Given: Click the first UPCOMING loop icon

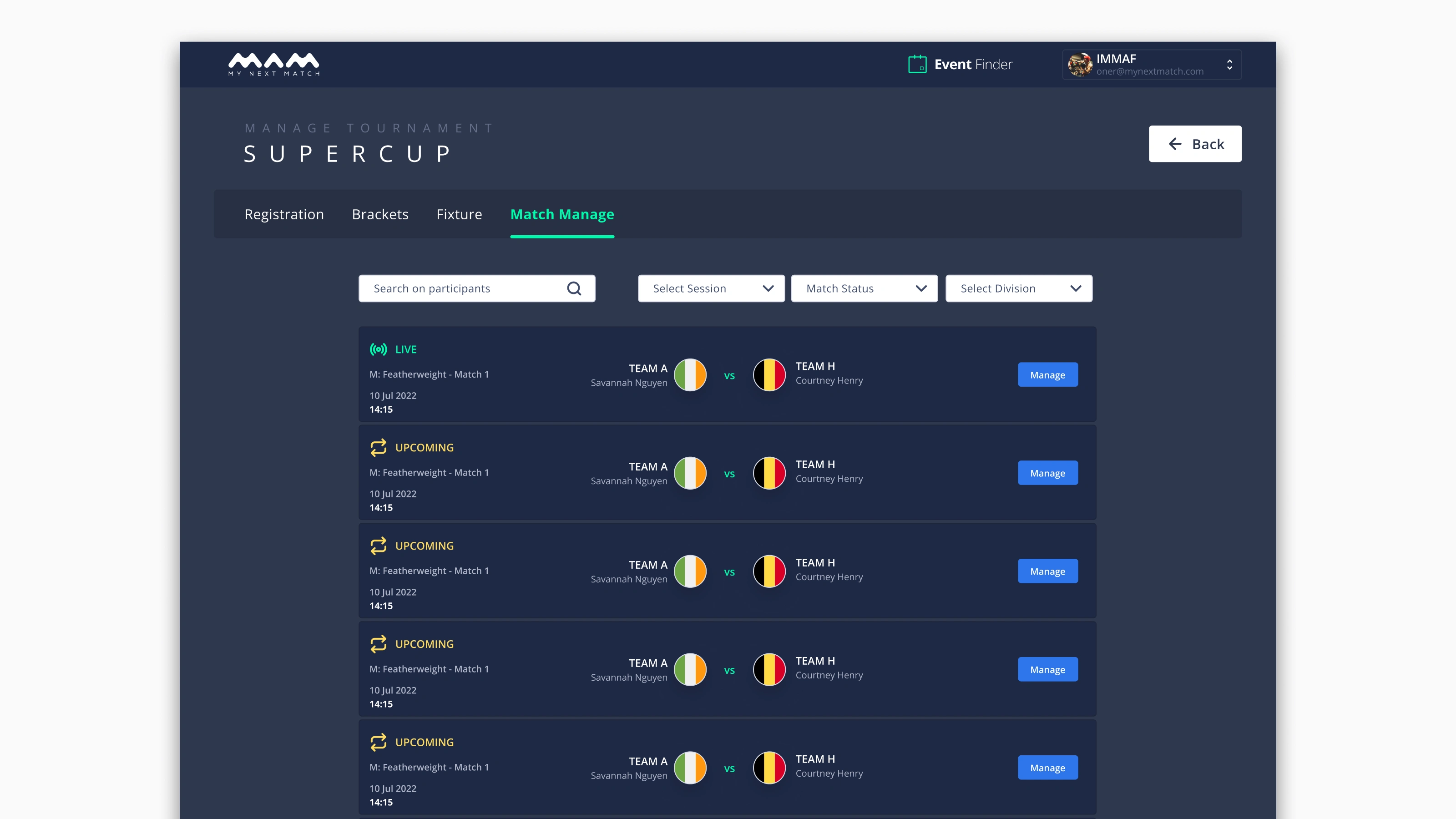Looking at the screenshot, I should point(378,448).
